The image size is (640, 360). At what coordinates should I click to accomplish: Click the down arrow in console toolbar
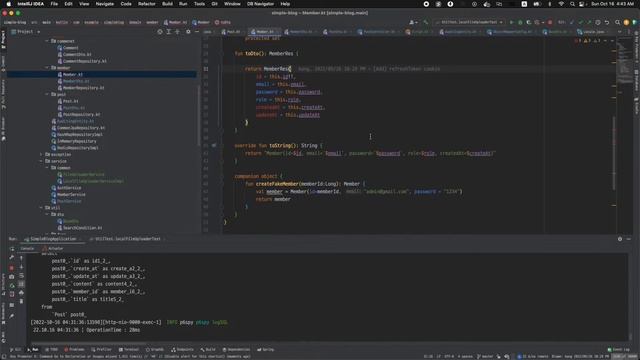point(21,267)
